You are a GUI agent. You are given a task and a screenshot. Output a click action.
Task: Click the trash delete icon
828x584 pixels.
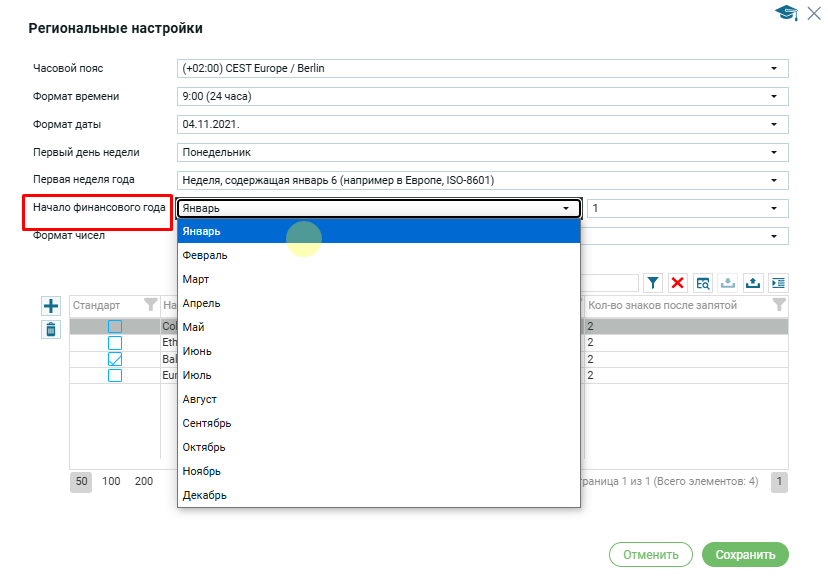click(x=51, y=329)
